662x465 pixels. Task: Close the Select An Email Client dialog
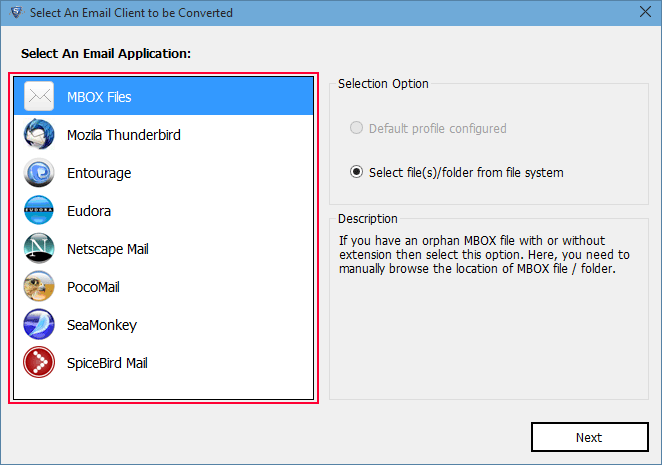[x=645, y=12]
